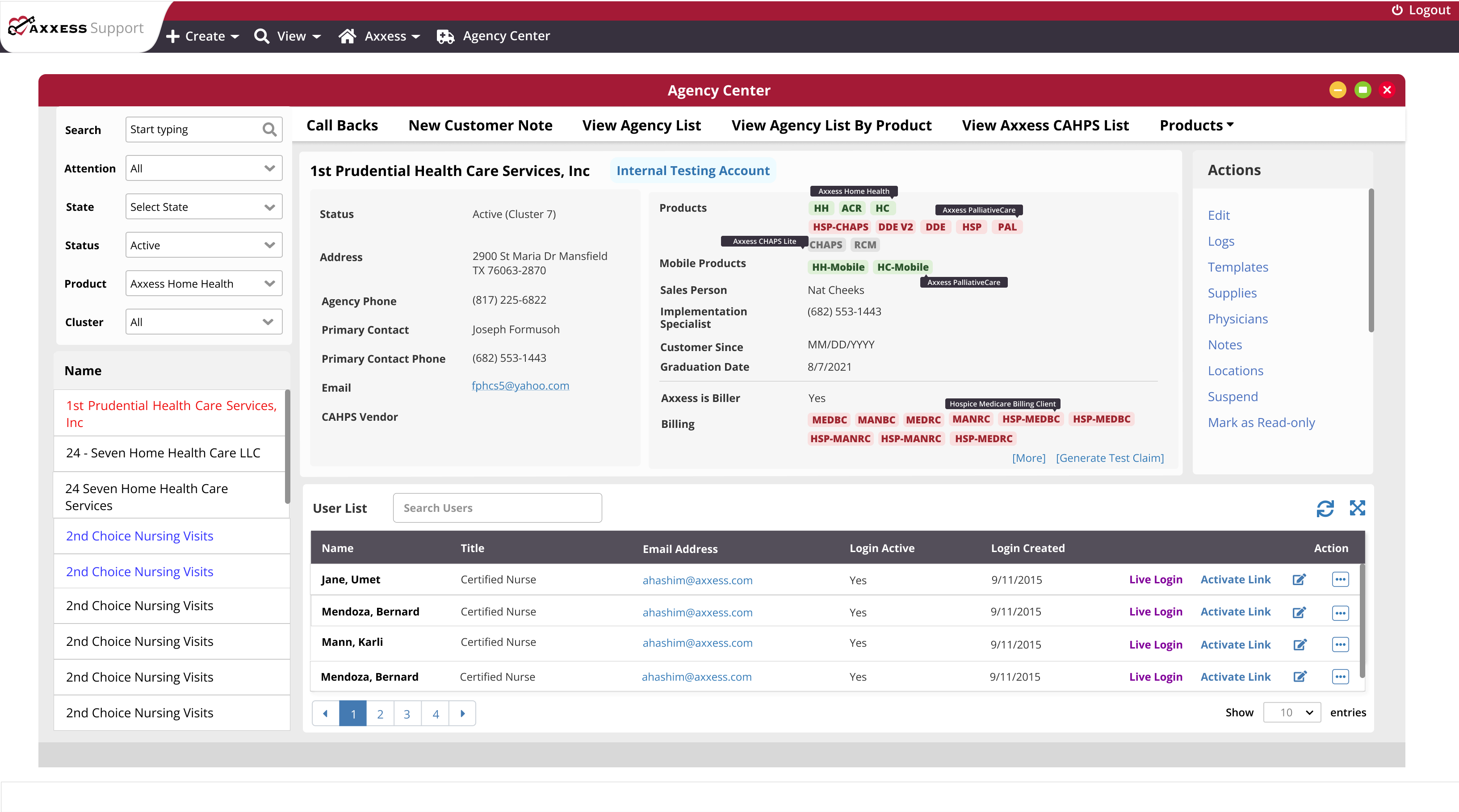Open the Product filter dropdown
1459x812 pixels.
203,284
